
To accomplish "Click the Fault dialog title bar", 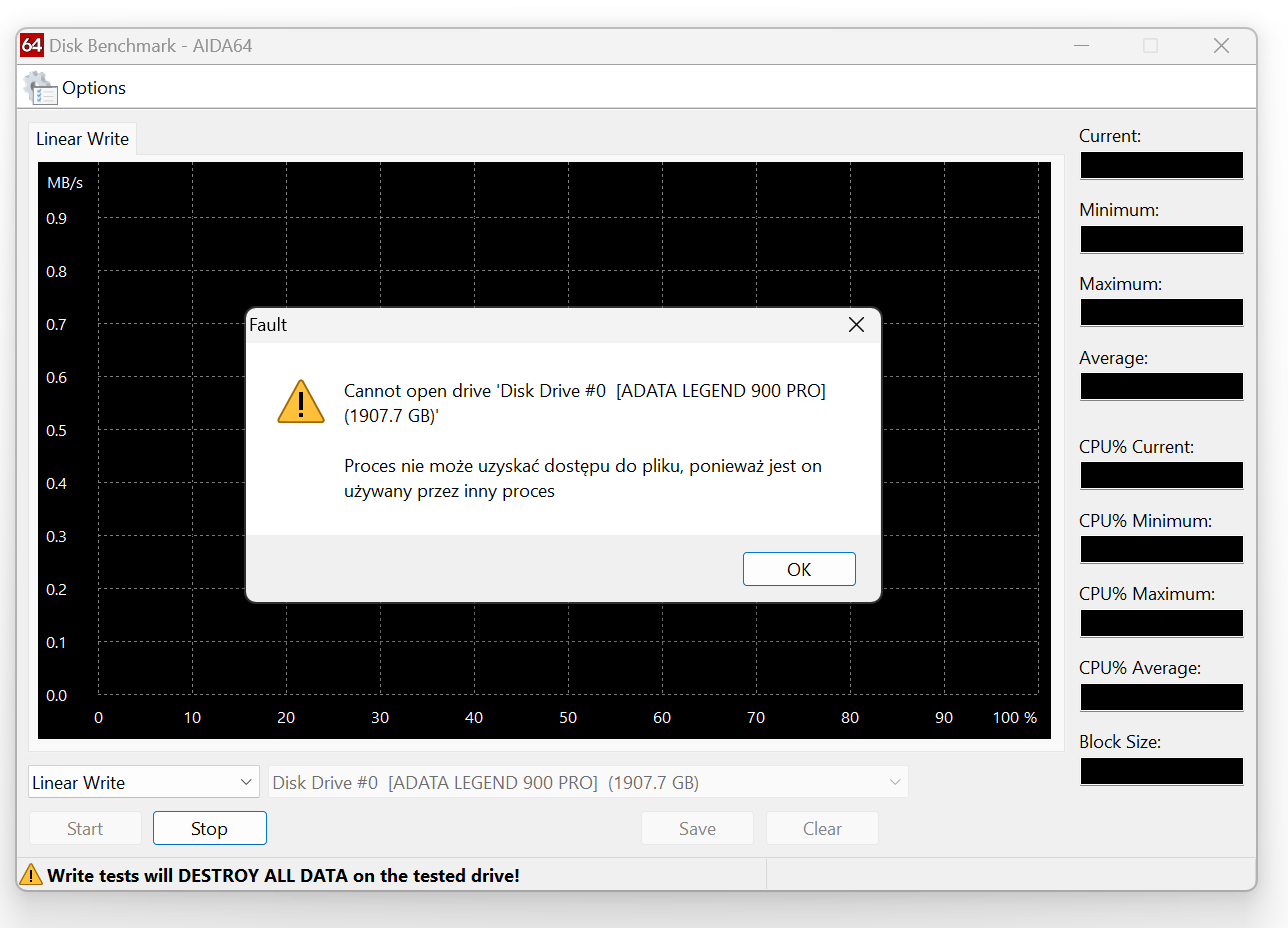I will pyautogui.click(x=540, y=325).
